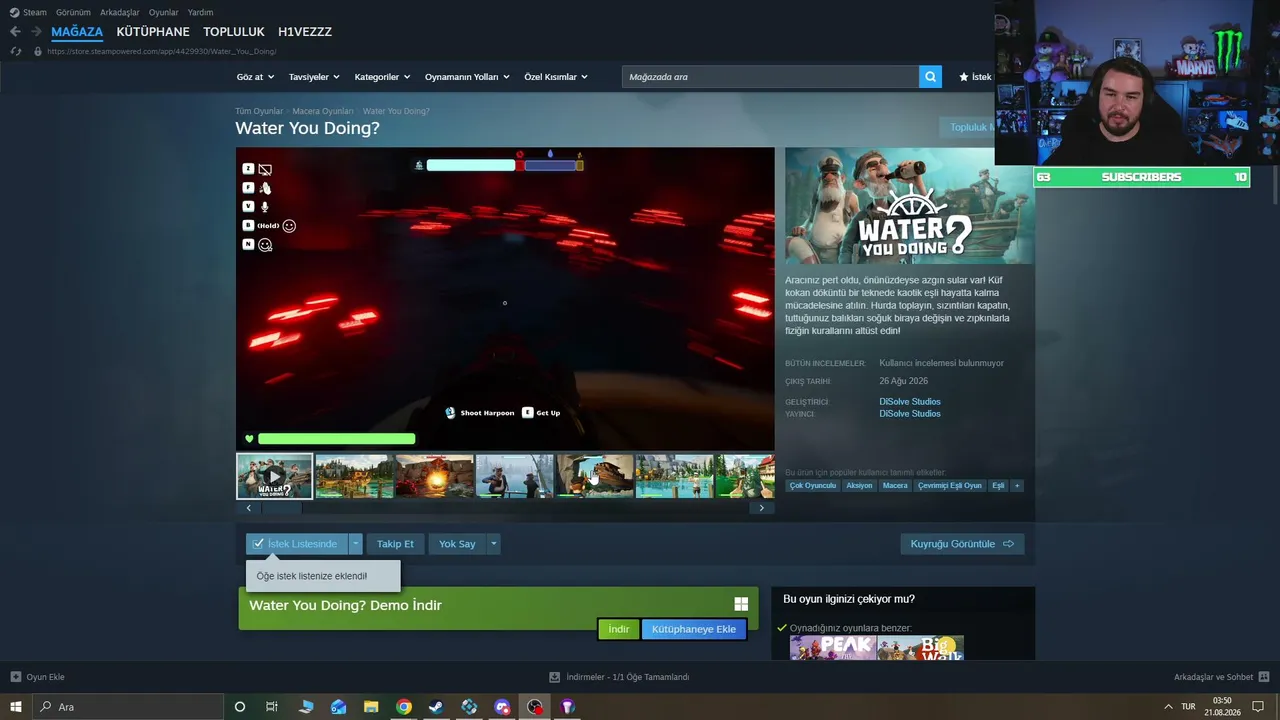The height and width of the screenshot is (720, 1280).
Task: Open the Kategoriler dropdown
Action: click(382, 77)
